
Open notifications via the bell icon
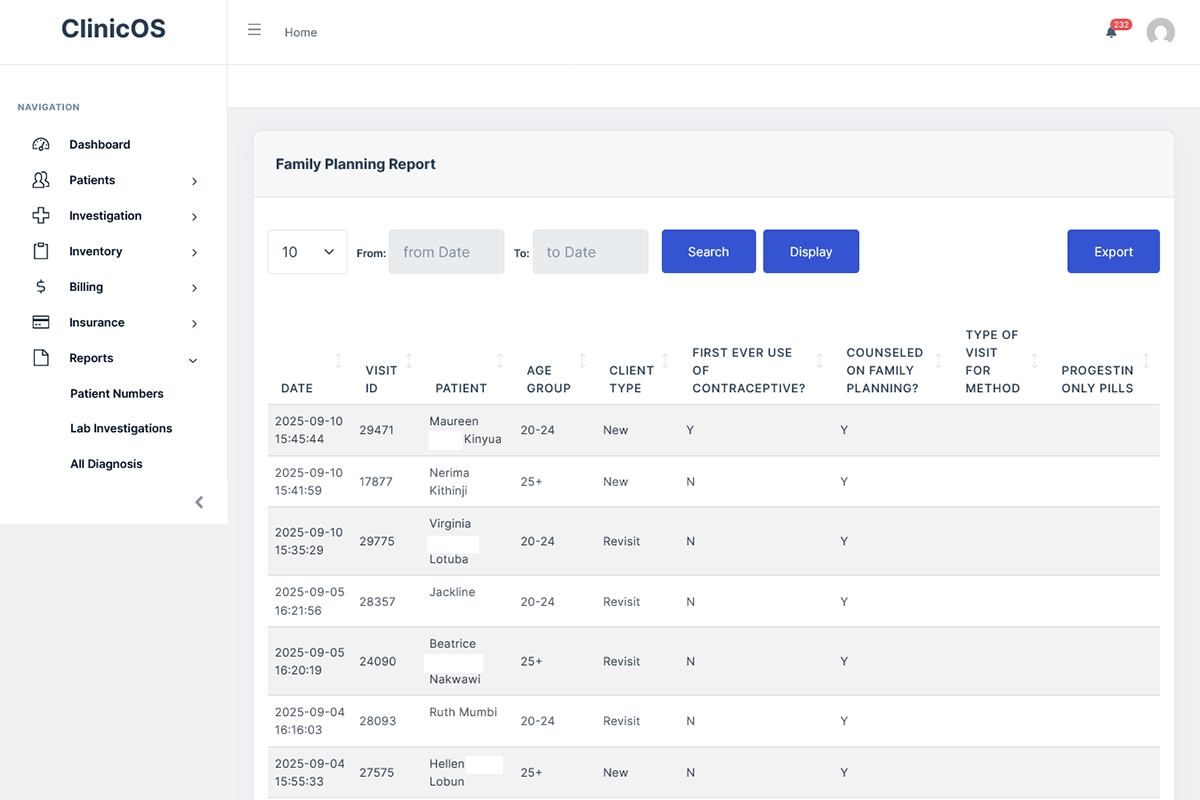click(1110, 32)
